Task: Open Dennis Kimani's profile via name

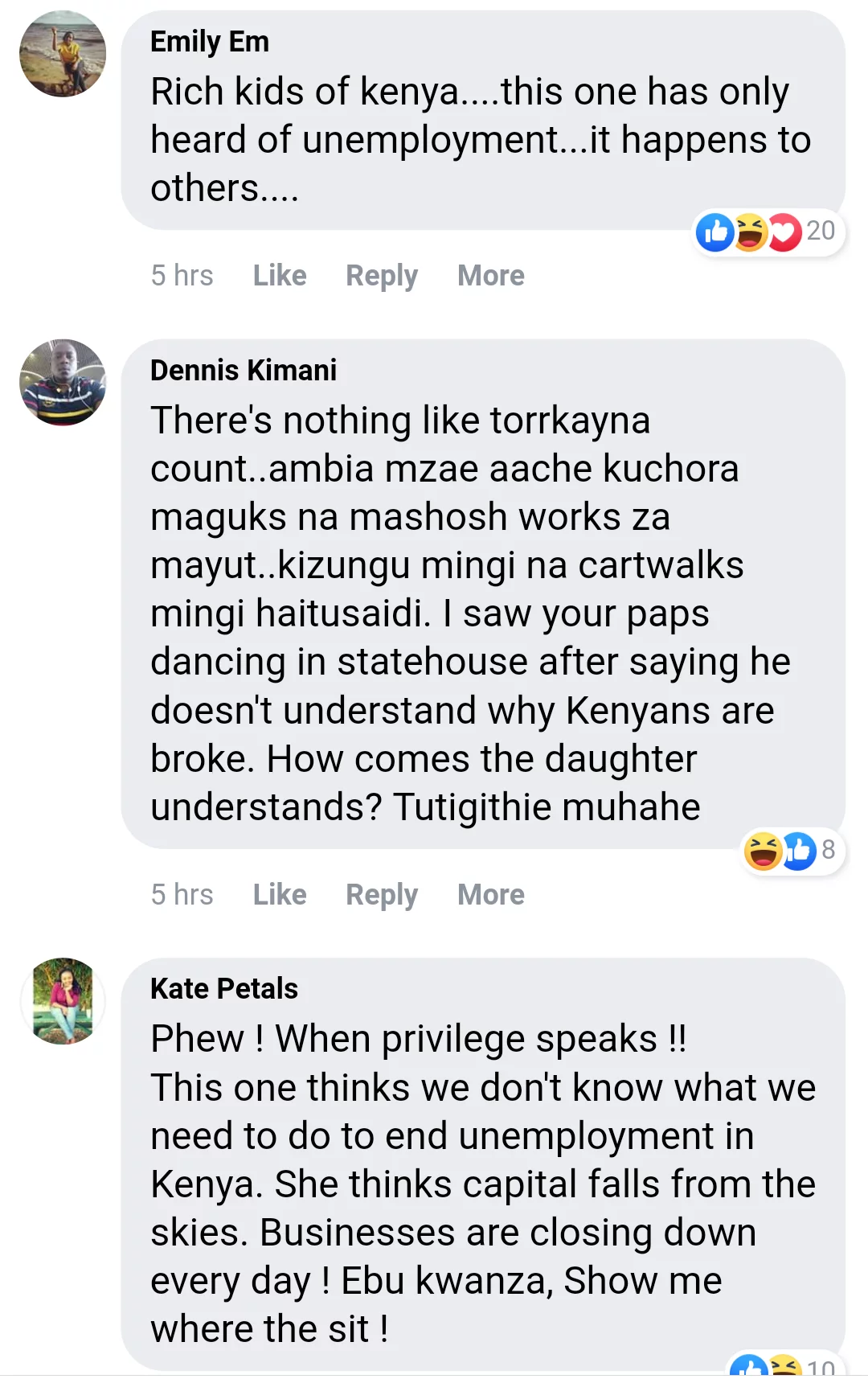Action: tap(244, 371)
